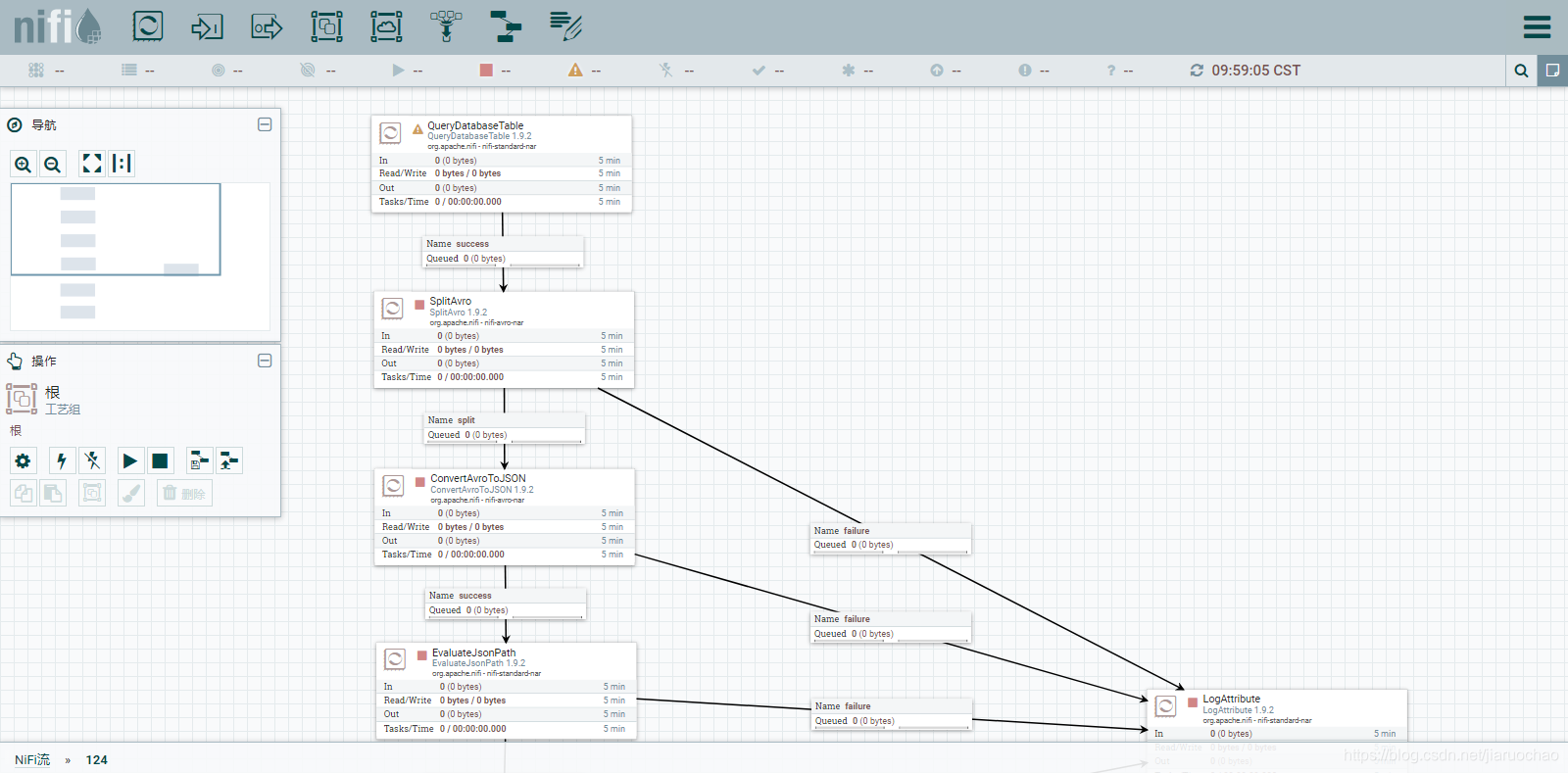The image size is (1568, 773).
Task: Select the 'split' connection label
Action: (x=505, y=427)
